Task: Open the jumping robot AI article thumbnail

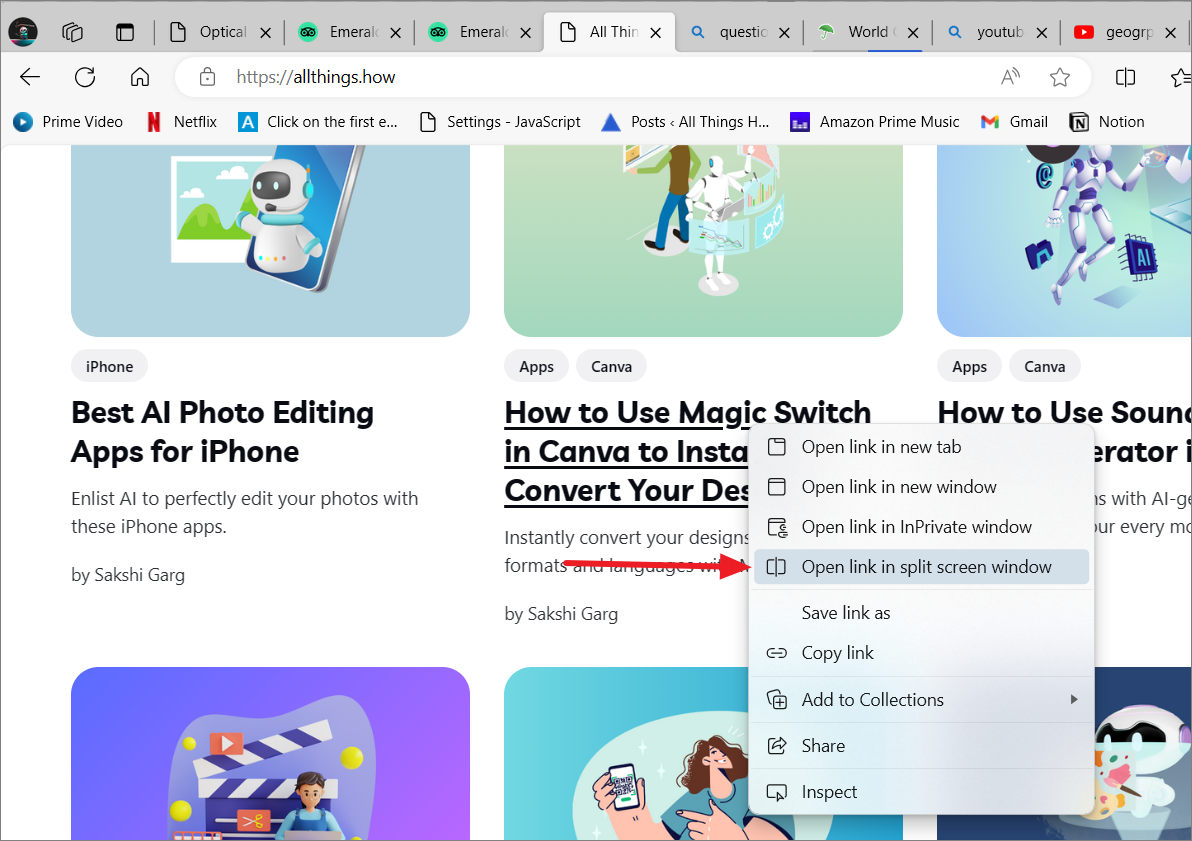Action: click(1064, 240)
